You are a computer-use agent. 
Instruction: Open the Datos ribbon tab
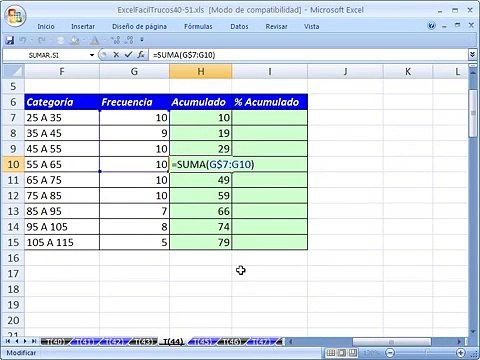coord(239,26)
